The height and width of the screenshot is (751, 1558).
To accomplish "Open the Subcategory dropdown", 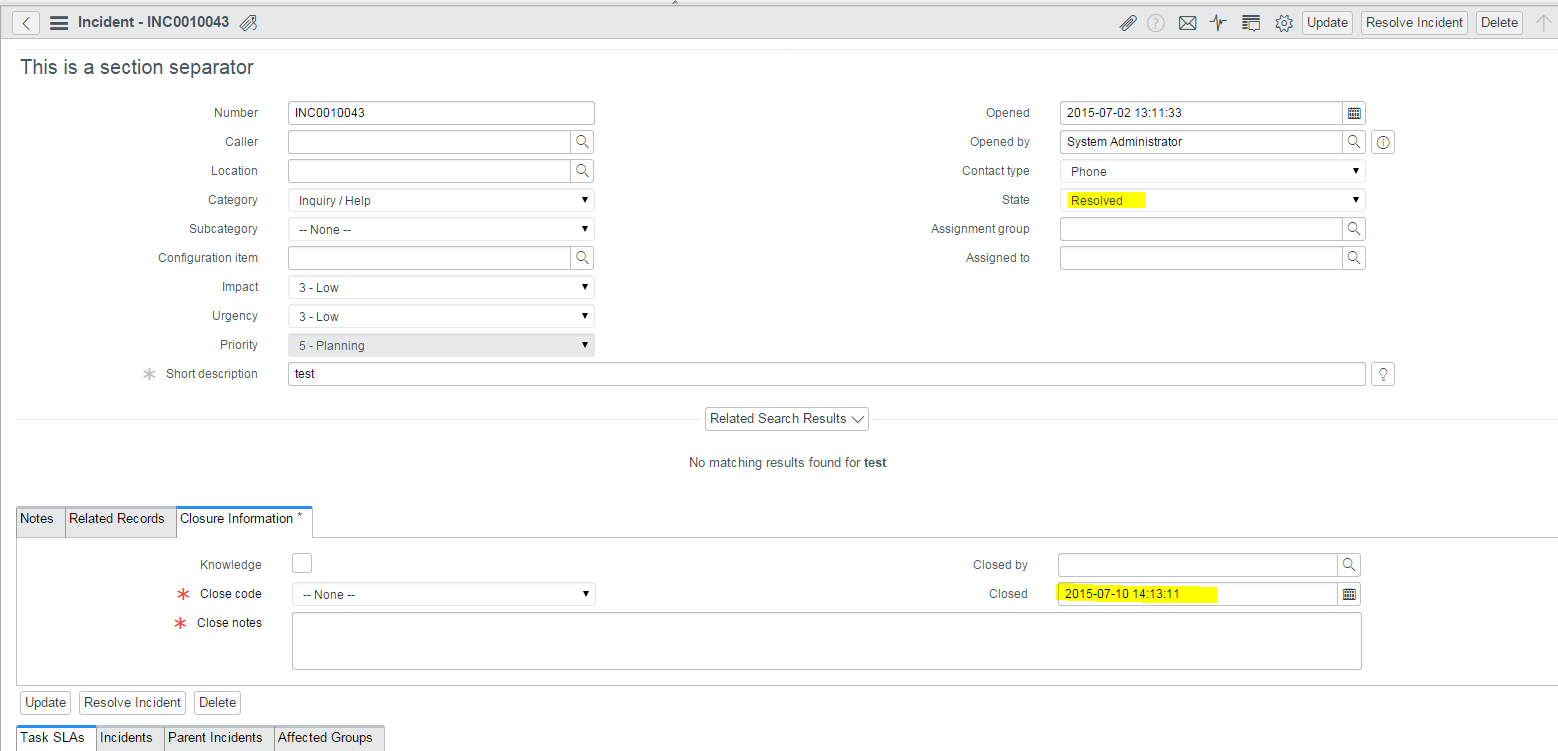I will 441,229.
